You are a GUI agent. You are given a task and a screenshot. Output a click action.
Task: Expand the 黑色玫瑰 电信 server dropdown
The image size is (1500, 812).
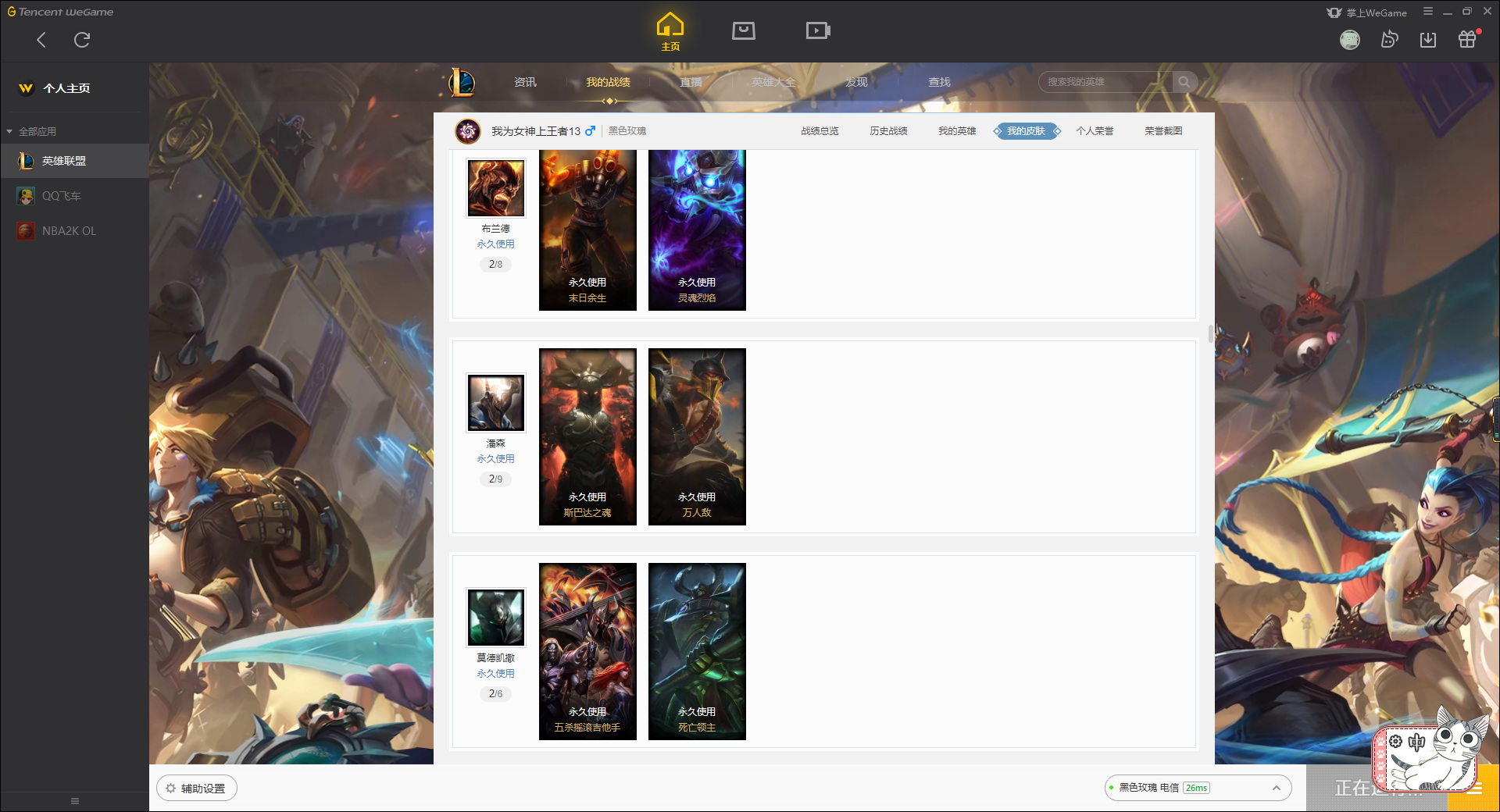(x=1198, y=788)
